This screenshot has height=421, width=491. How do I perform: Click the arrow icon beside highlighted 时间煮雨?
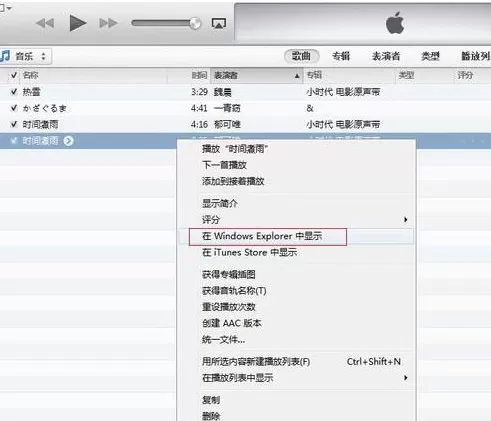[x=68, y=141]
